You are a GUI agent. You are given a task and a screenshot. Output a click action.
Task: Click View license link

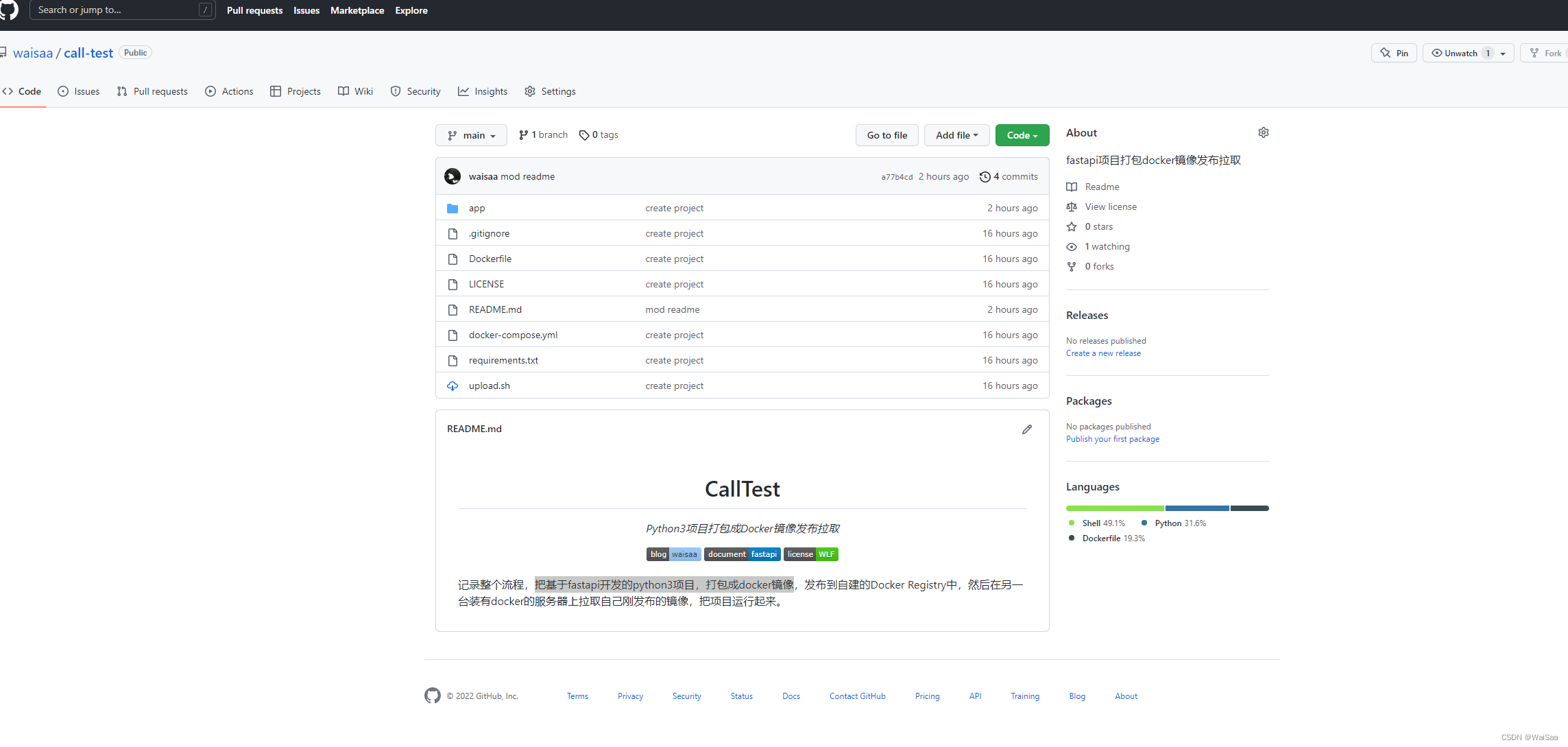1111,206
